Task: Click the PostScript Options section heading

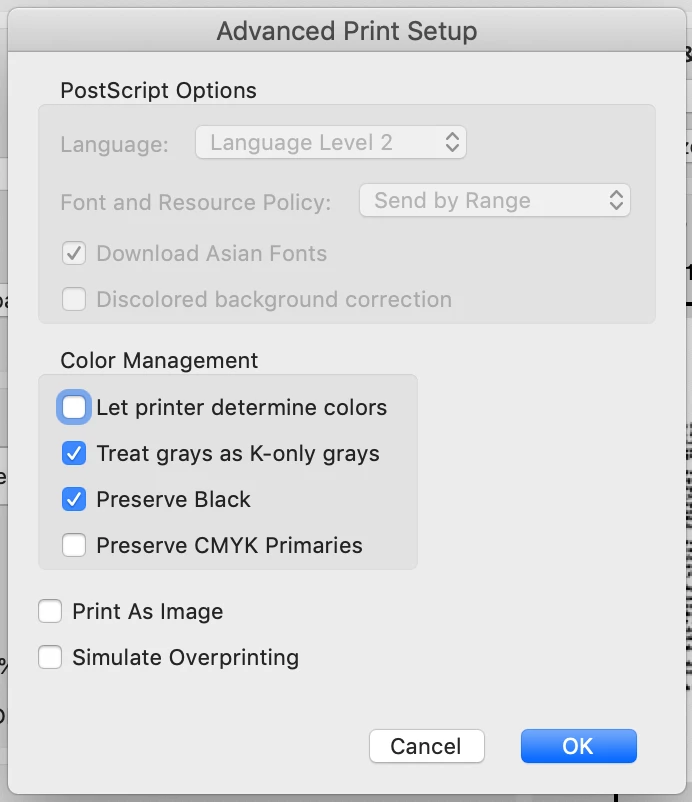Action: click(158, 91)
